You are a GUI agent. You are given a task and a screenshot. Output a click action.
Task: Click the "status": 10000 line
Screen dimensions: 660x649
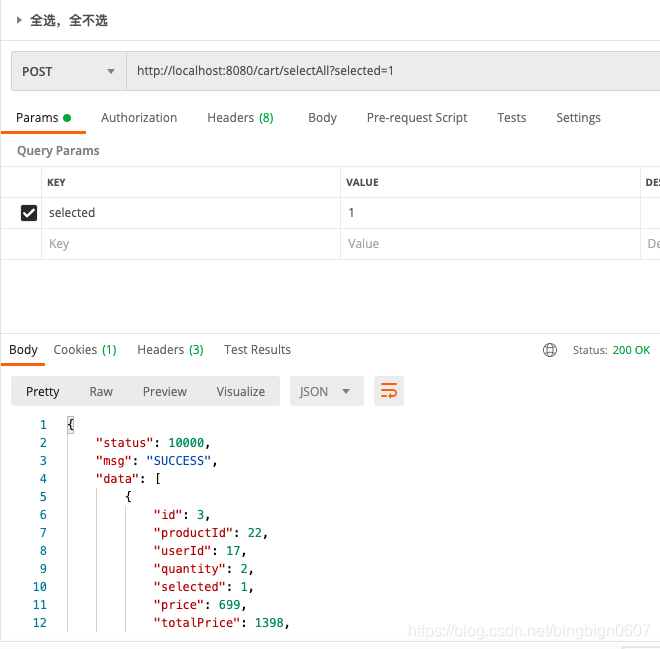tap(153, 443)
